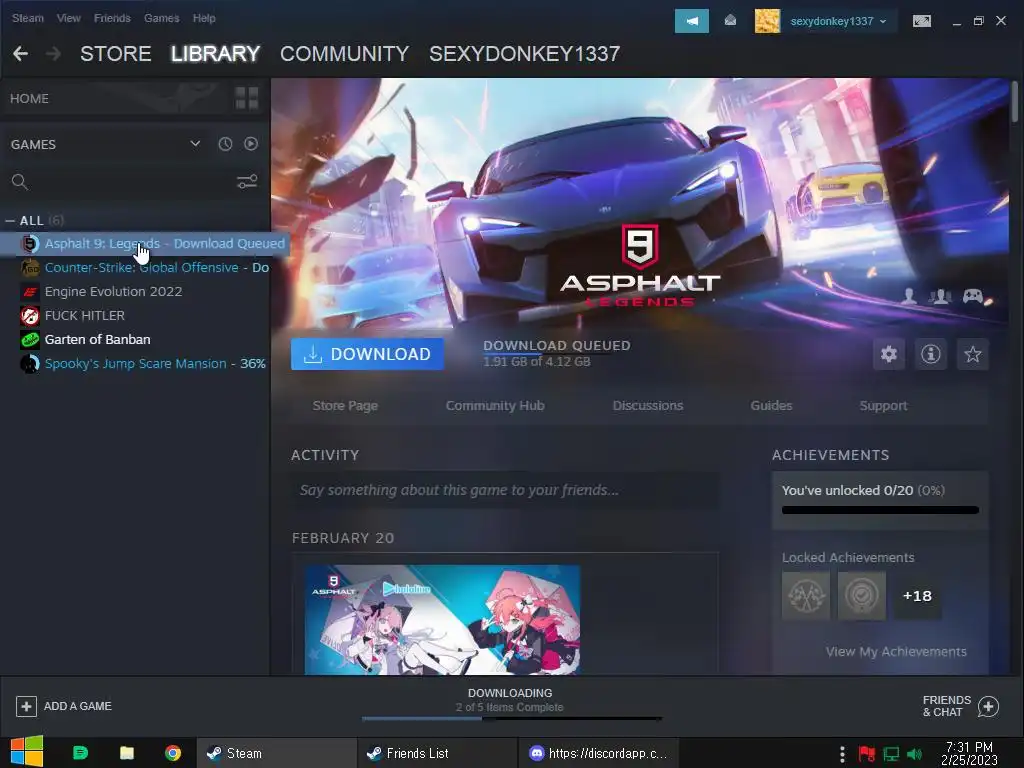Click the blue DOWNLOAD button
The width and height of the screenshot is (1024, 768).
tap(367, 354)
